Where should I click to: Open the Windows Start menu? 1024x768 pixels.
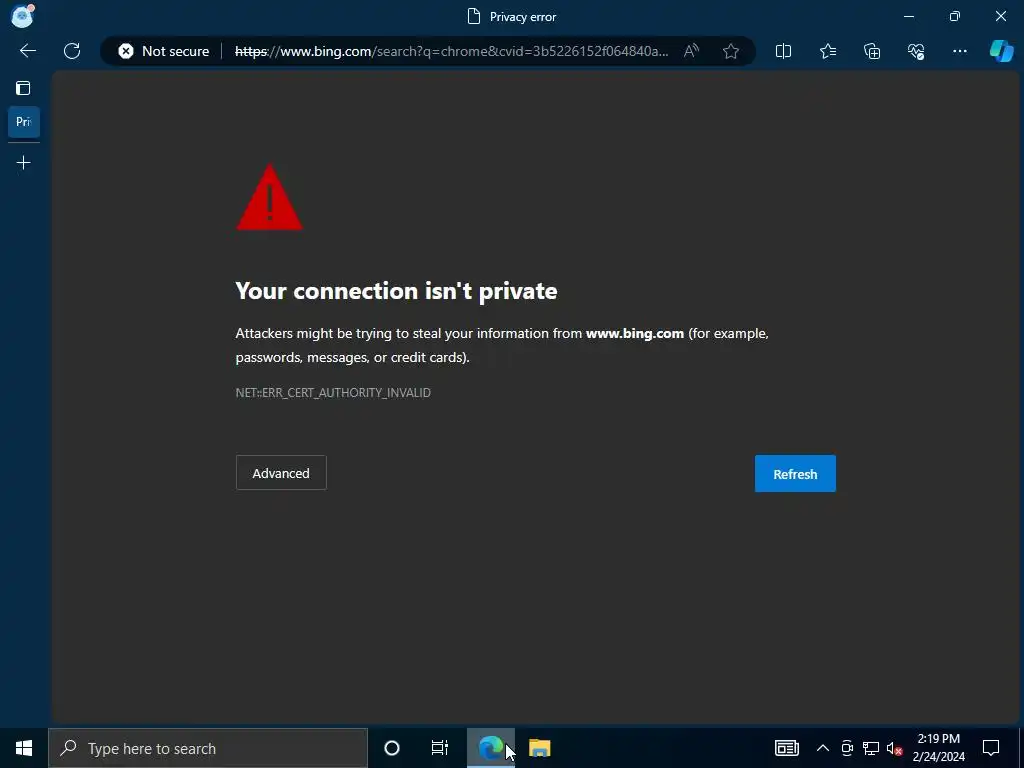pos(24,748)
